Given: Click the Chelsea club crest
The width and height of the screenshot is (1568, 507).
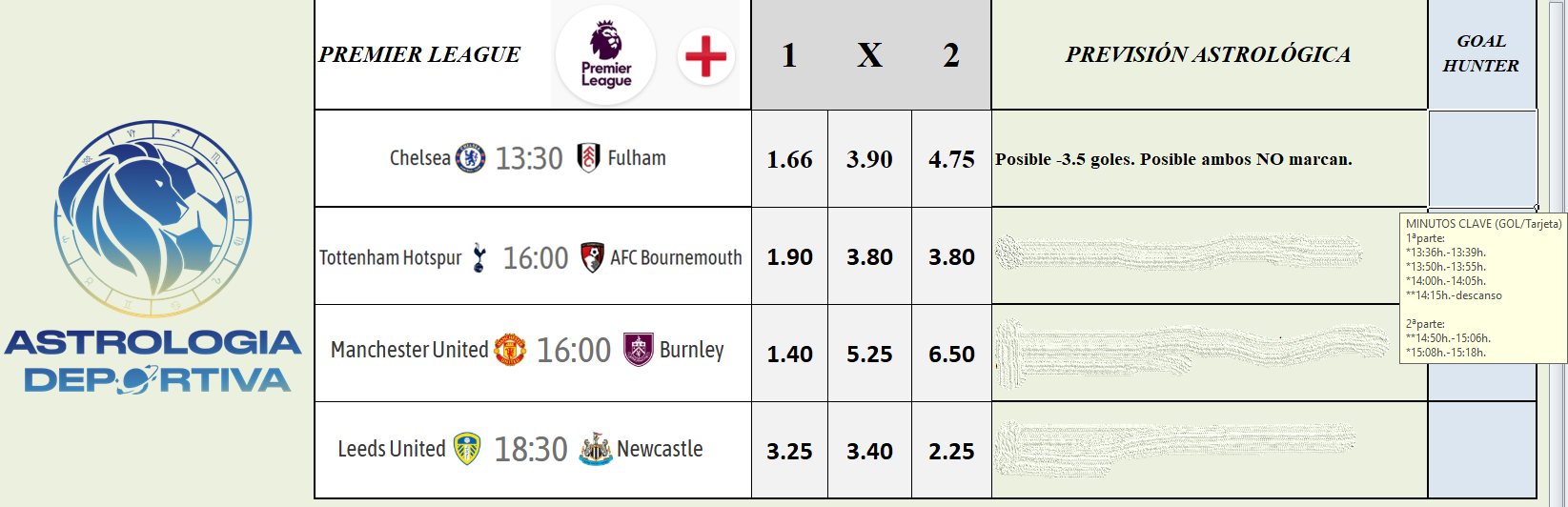Looking at the screenshot, I should [x=471, y=158].
